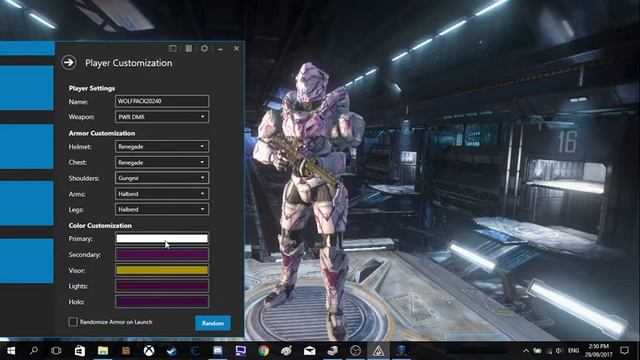This screenshot has height=360, width=640.
Task: Click the window-layout icon in launcher title bar
Action: [173, 49]
